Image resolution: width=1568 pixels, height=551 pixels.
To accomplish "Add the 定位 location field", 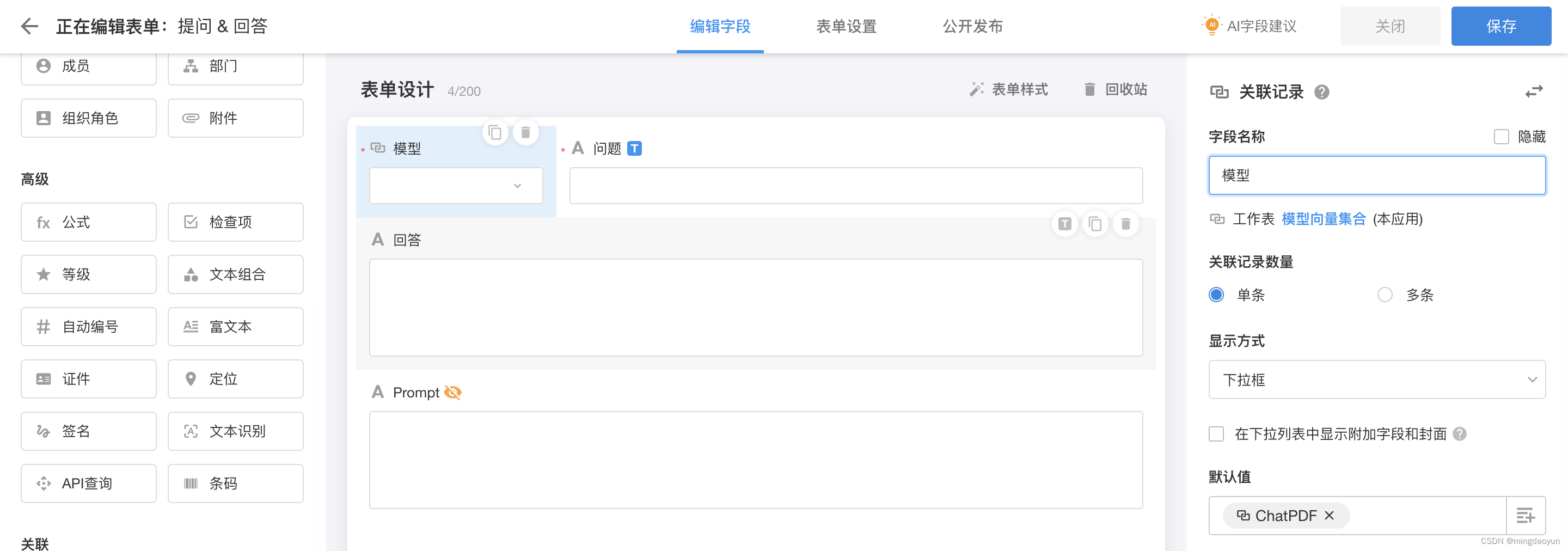I will pyautogui.click(x=236, y=379).
